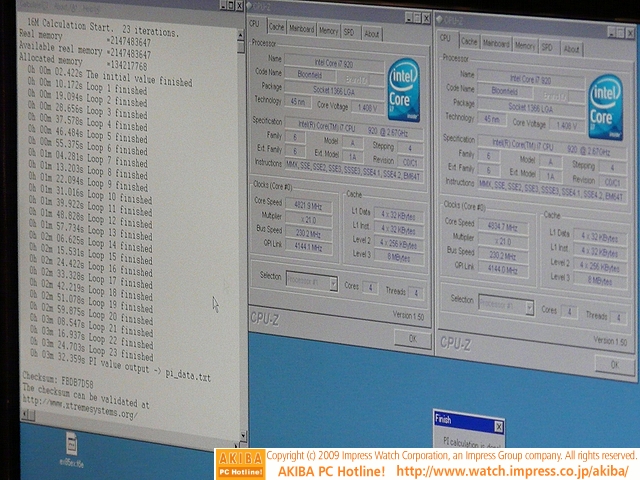The image size is (640, 480).
Task: Click Intel Core logo in right CPU-Z window
Action: (605, 104)
